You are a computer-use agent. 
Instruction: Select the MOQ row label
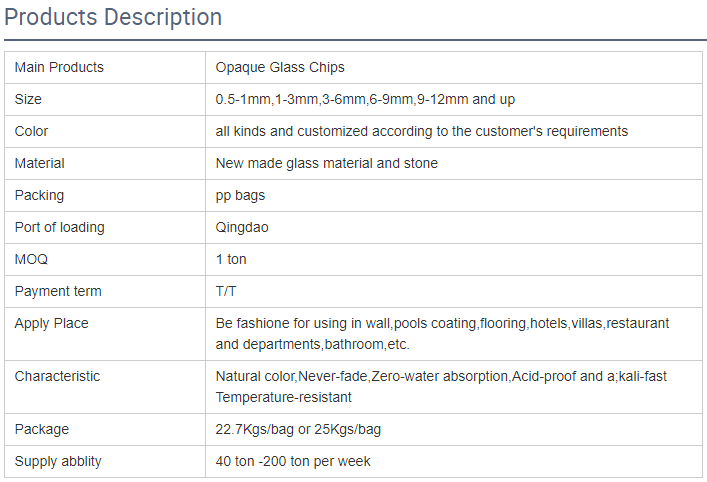click(31, 259)
